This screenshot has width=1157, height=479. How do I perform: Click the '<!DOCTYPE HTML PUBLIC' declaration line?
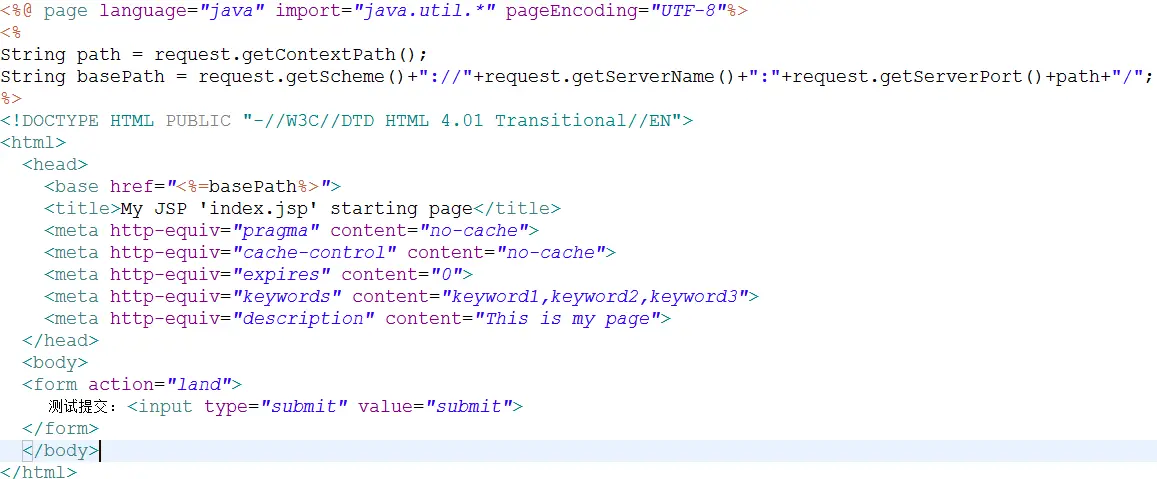click(346, 120)
